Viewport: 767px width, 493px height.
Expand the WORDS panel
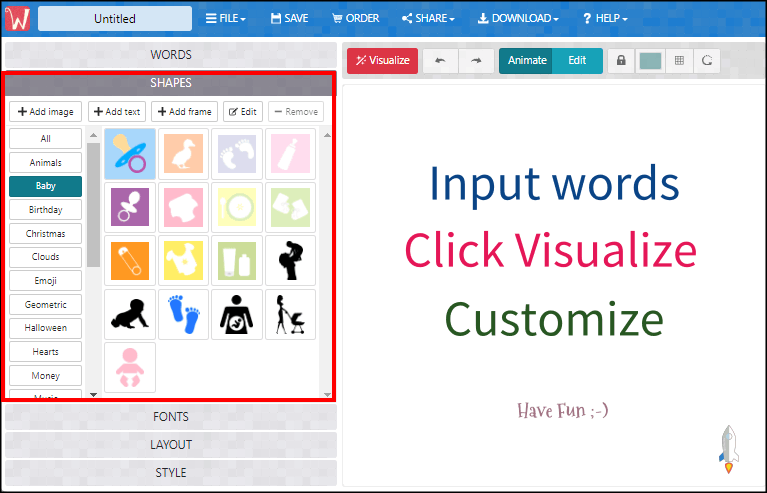pyautogui.click(x=170, y=55)
